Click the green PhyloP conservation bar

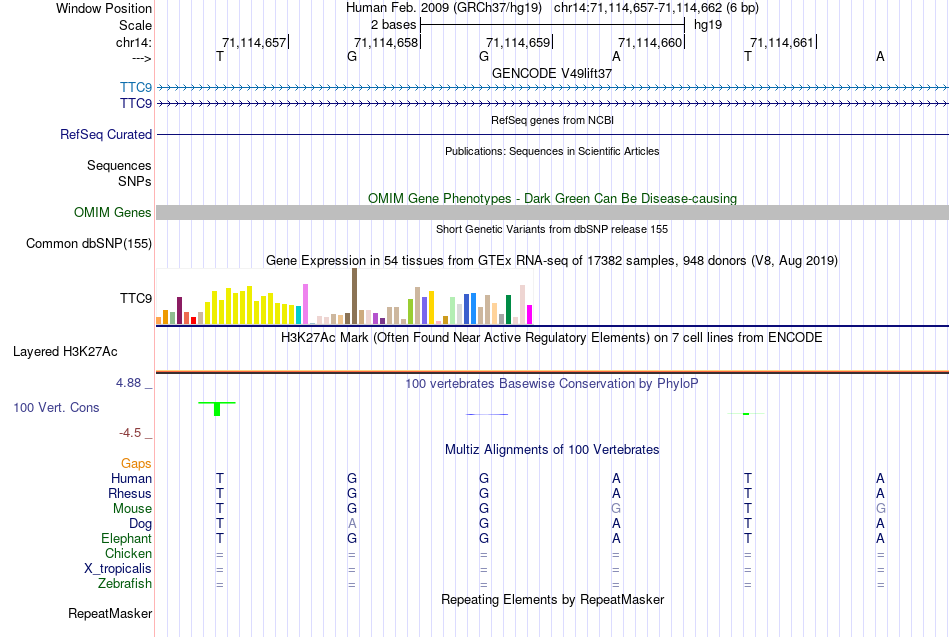coord(217,409)
